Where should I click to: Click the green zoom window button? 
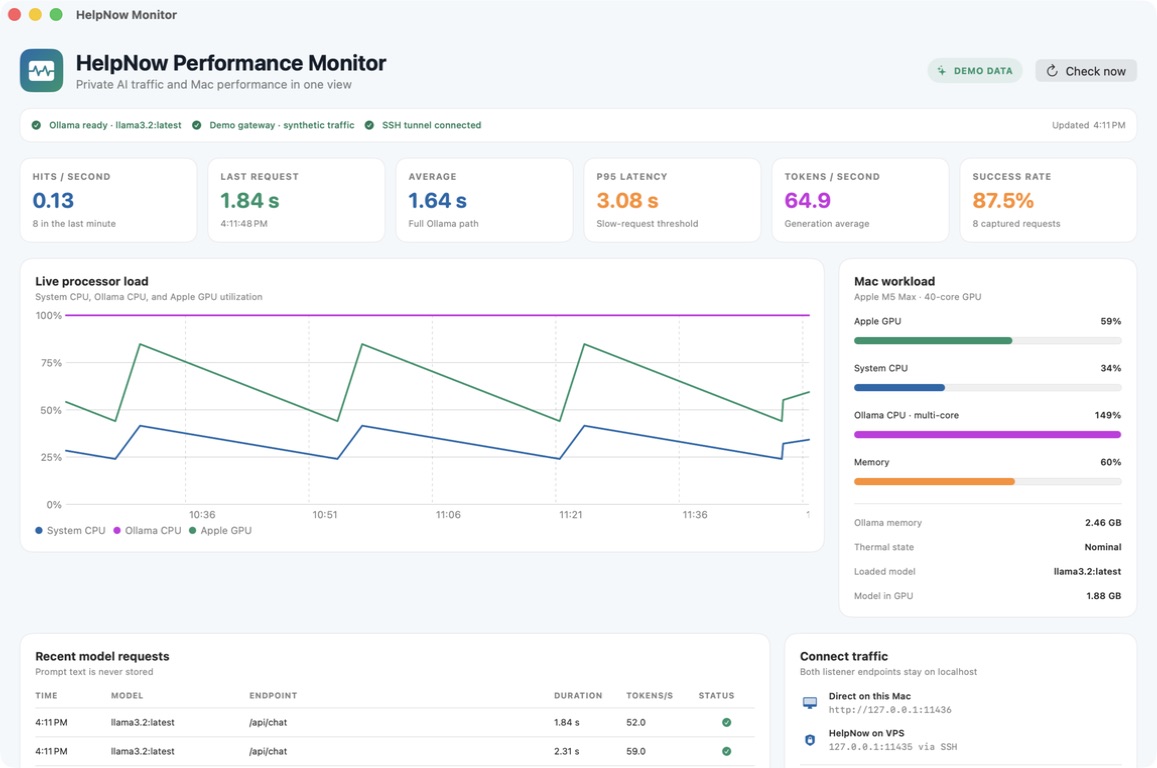[56, 14]
